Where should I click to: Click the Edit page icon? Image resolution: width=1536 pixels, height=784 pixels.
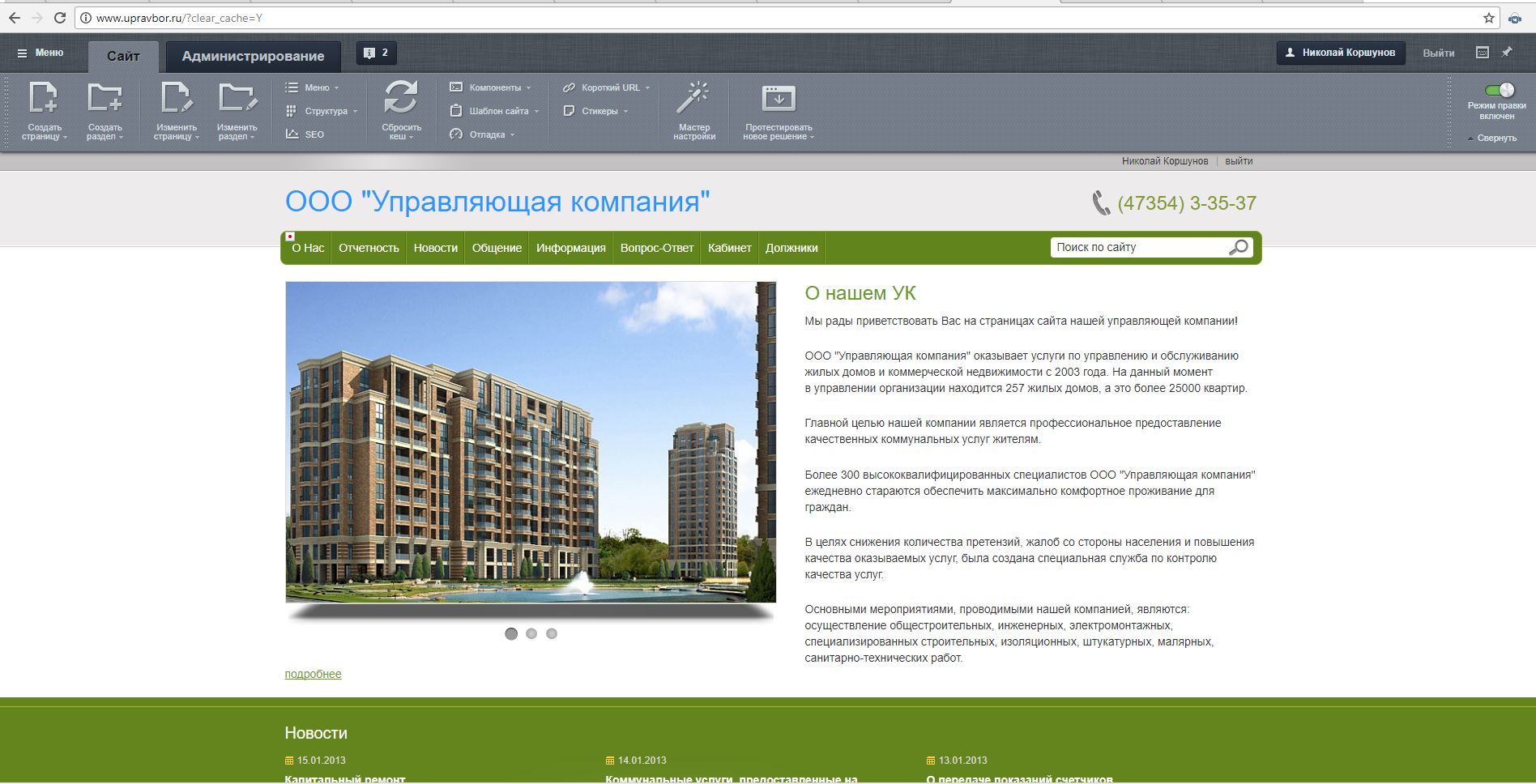[176, 97]
